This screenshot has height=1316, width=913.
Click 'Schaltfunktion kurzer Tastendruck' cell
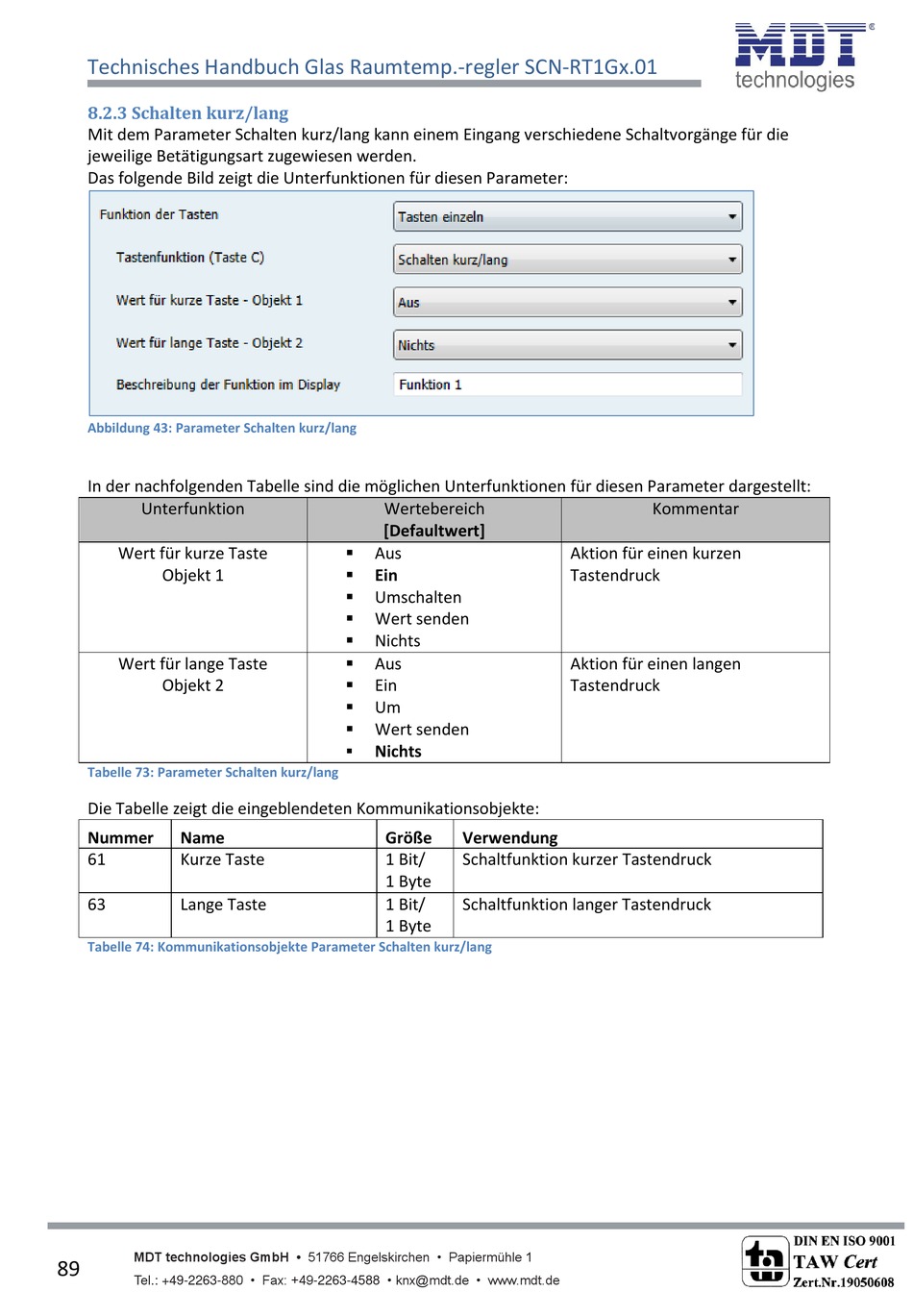coord(586,860)
